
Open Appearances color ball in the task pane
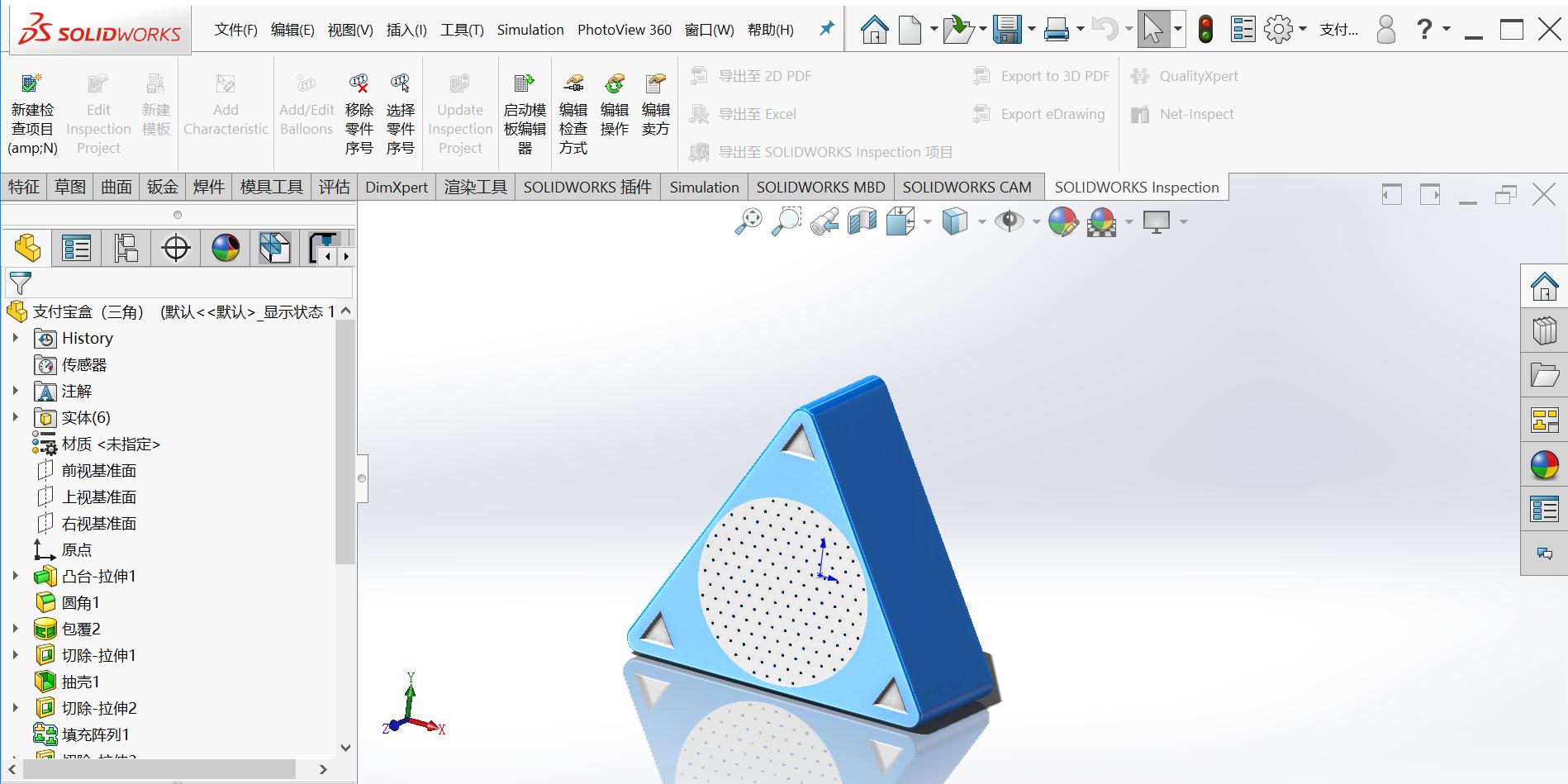point(1544,465)
